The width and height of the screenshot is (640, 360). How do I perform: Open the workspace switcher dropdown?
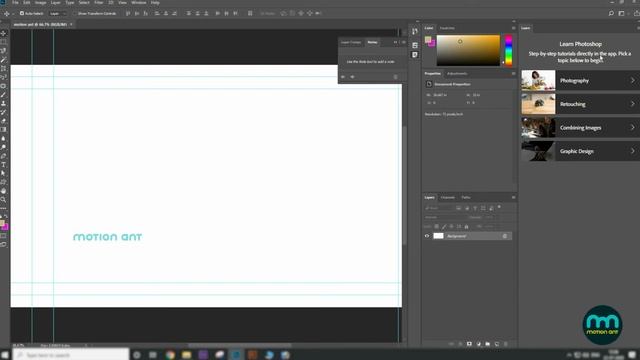[623, 13]
